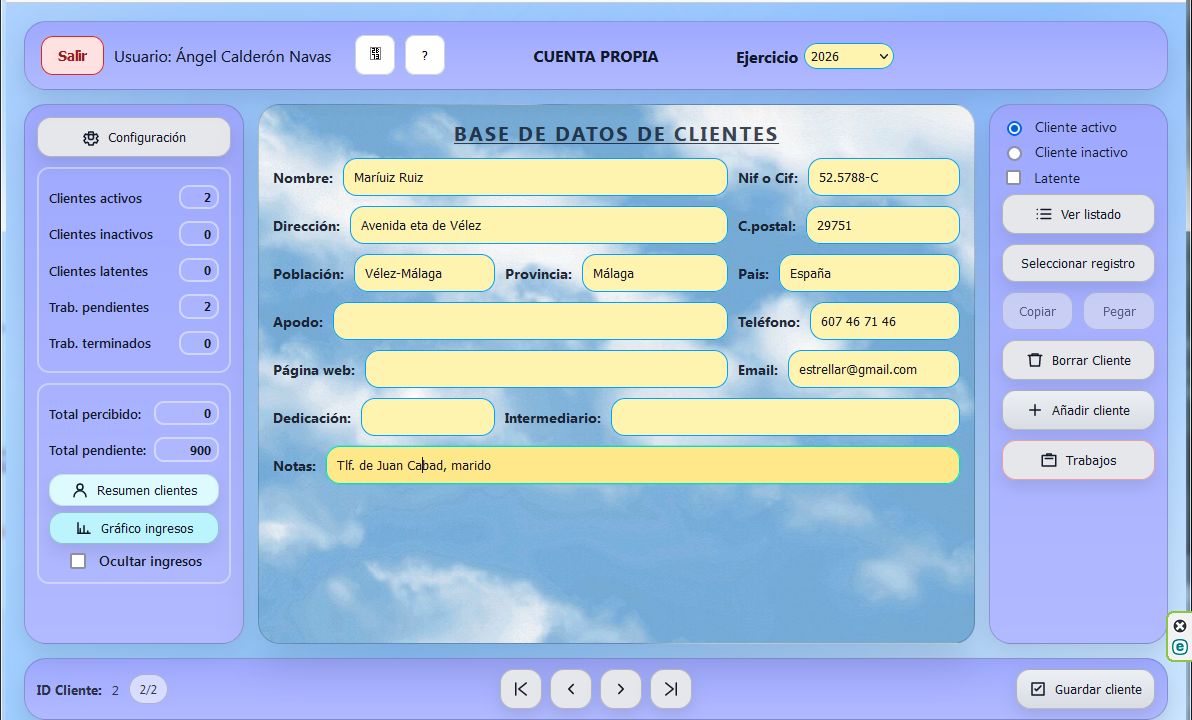Open help with the question mark button

(x=425, y=55)
